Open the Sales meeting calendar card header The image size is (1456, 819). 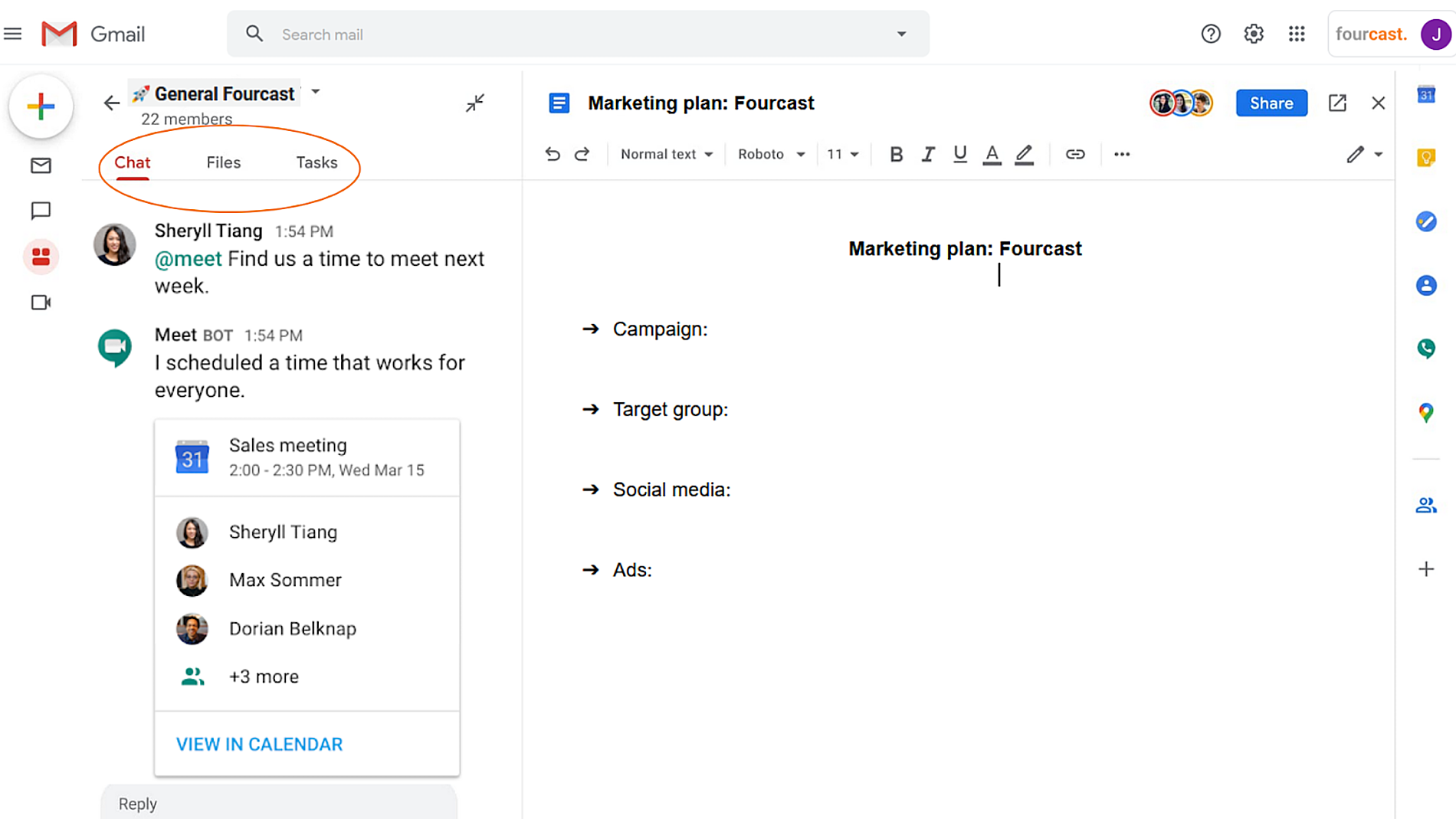307,457
